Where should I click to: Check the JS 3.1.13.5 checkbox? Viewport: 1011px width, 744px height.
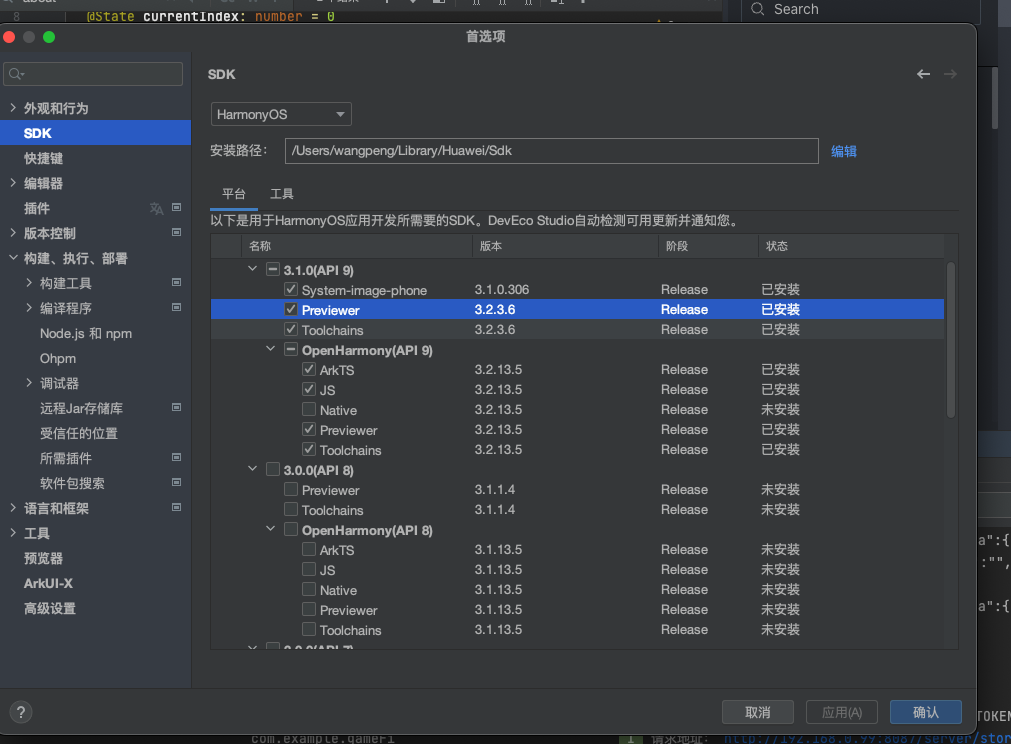(x=309, y=569)
